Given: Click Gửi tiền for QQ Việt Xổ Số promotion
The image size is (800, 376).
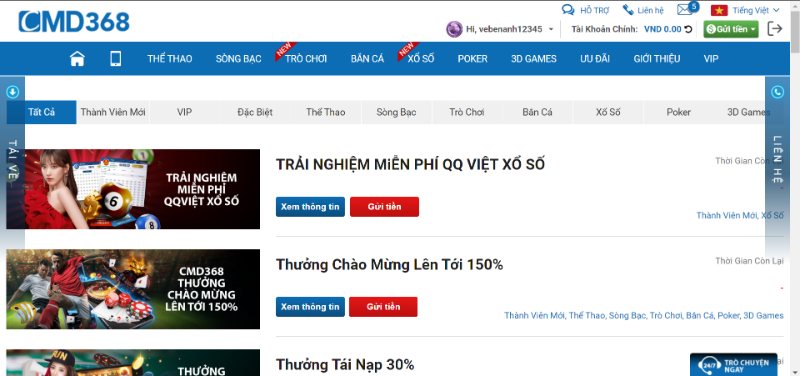Looking at the screenshot, I should click(384, 207).
